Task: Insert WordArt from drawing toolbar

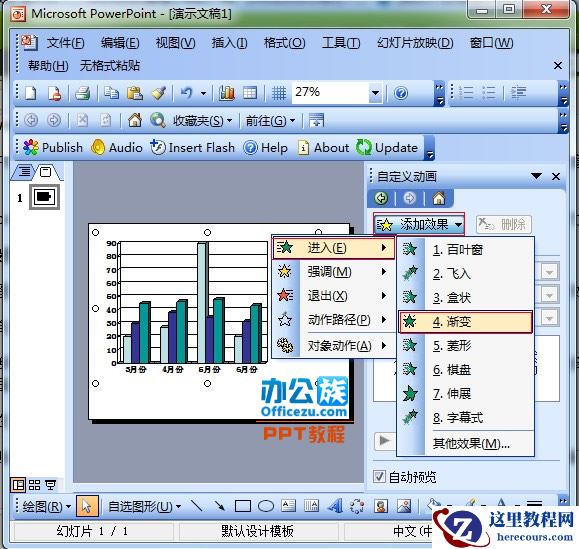Action: pyautogui.click(x=335, y=506)
